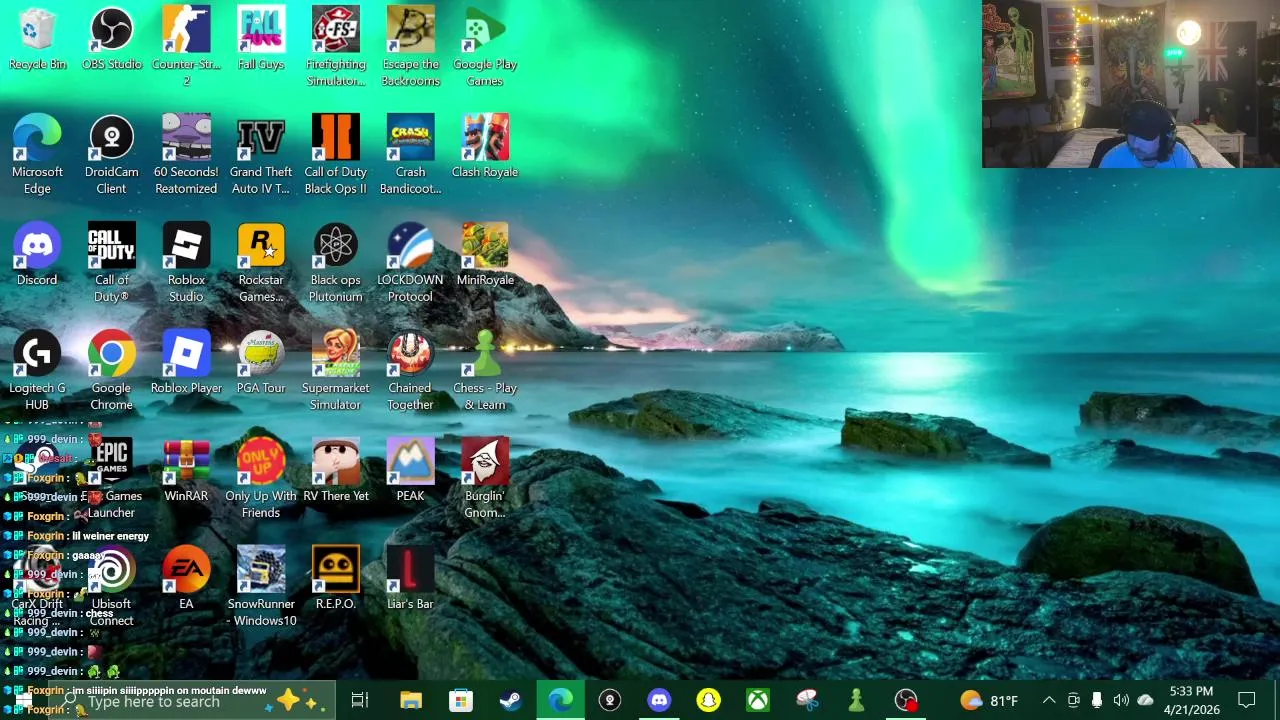Viewport: 1280px width, 720px height.
Task: Open the RV There Yet desktop shortcut
Action: (335, 472)
